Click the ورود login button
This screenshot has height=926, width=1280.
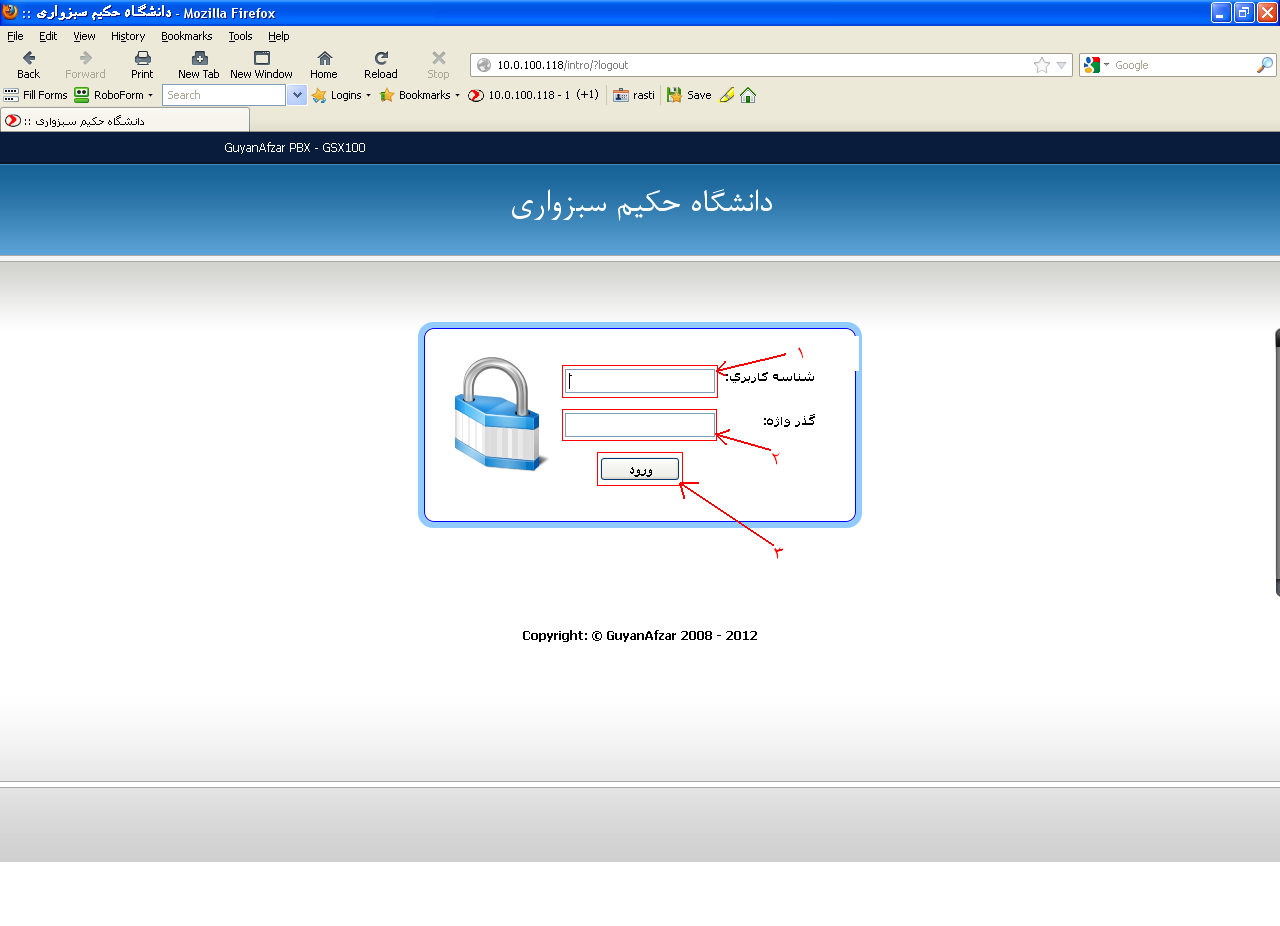click(x=640, y=469)
